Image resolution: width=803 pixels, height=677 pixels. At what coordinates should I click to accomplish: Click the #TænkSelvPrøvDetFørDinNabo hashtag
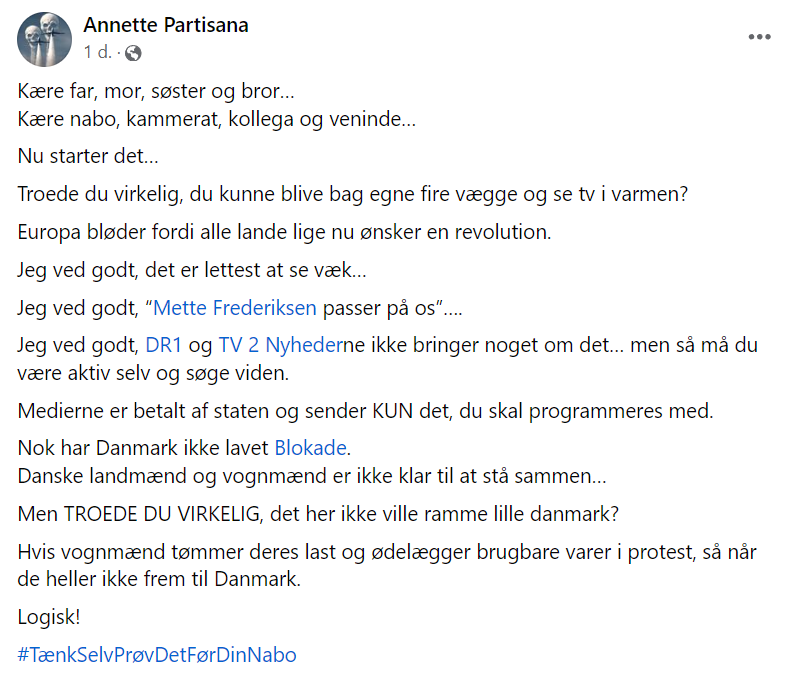tap(157, 655)
